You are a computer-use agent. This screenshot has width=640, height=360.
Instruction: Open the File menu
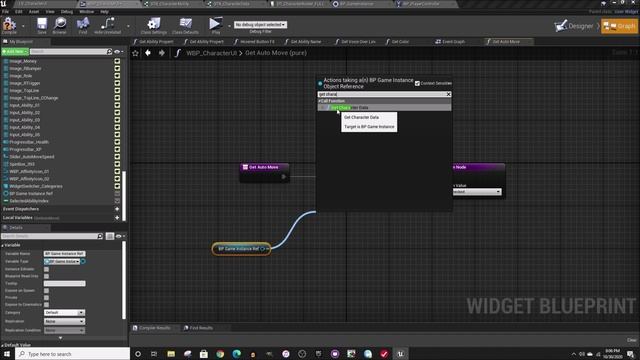coord(6,12)
